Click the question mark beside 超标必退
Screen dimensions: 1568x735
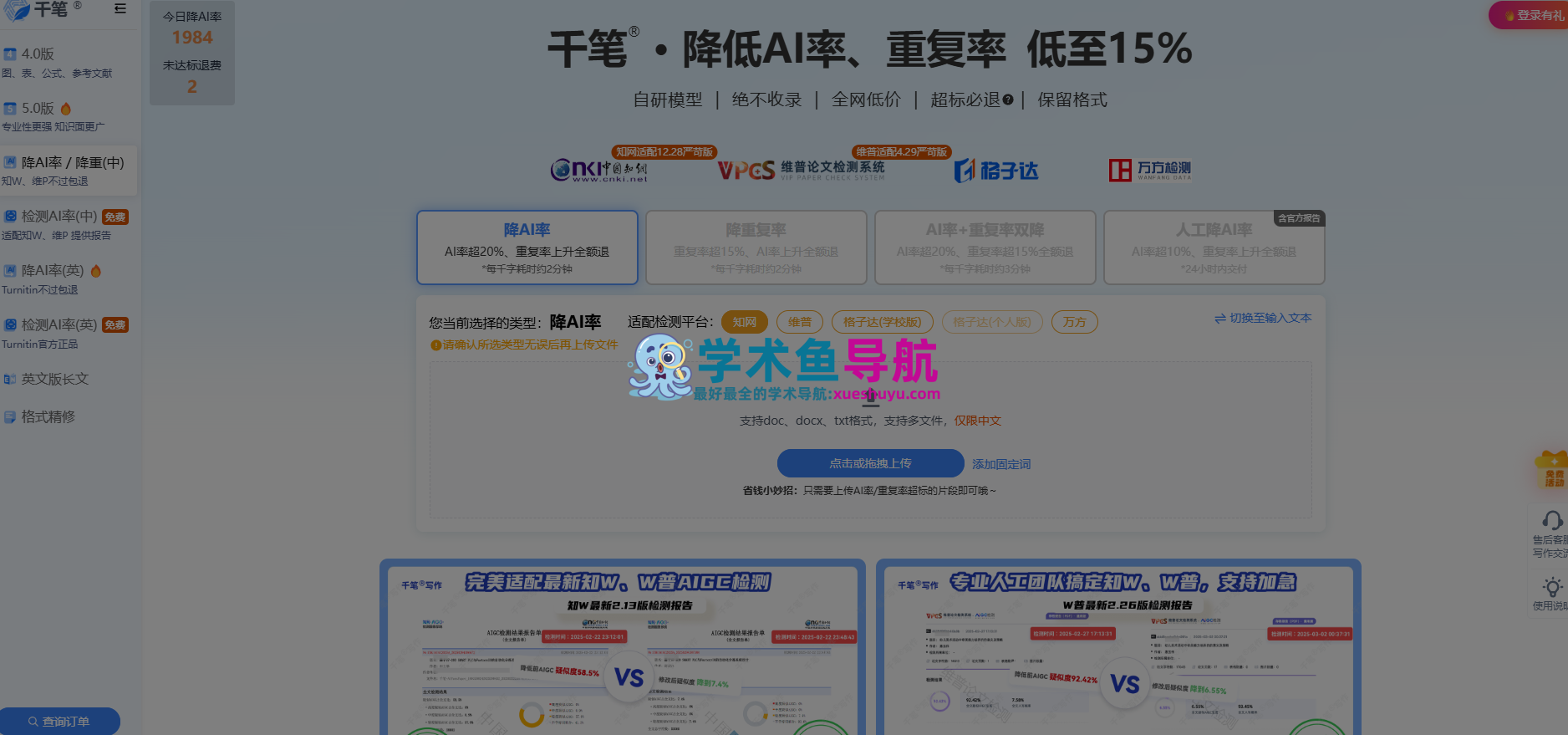coord(1008,100)
